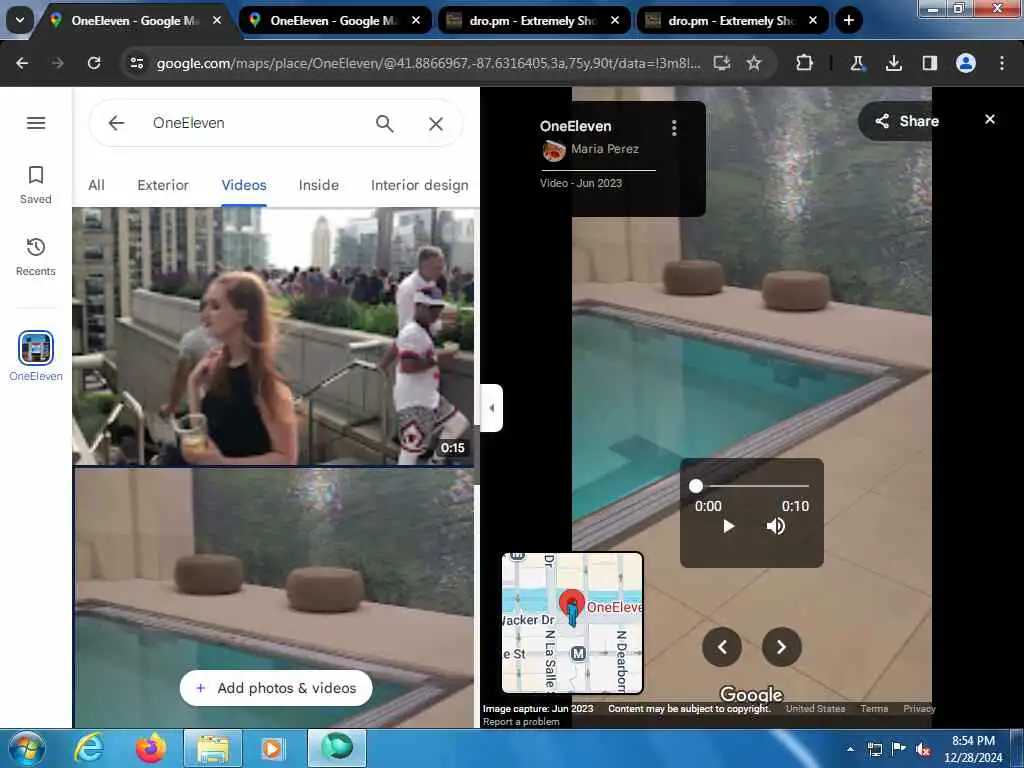Open the Downloads icon
Screen dimensions: 1024x768
[893, 63]
